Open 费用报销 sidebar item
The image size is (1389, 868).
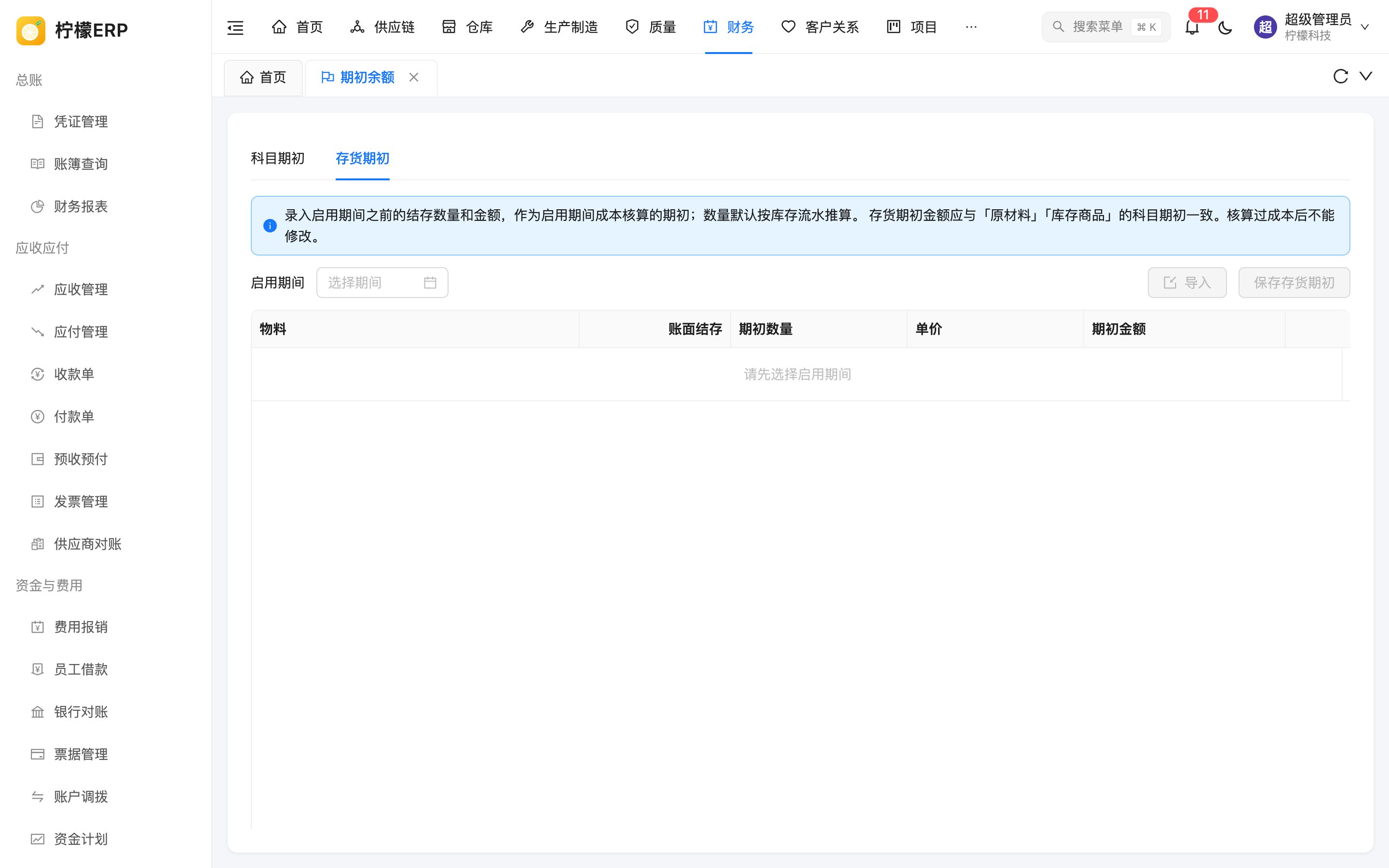pyautogui.click(x=106, y=627)
